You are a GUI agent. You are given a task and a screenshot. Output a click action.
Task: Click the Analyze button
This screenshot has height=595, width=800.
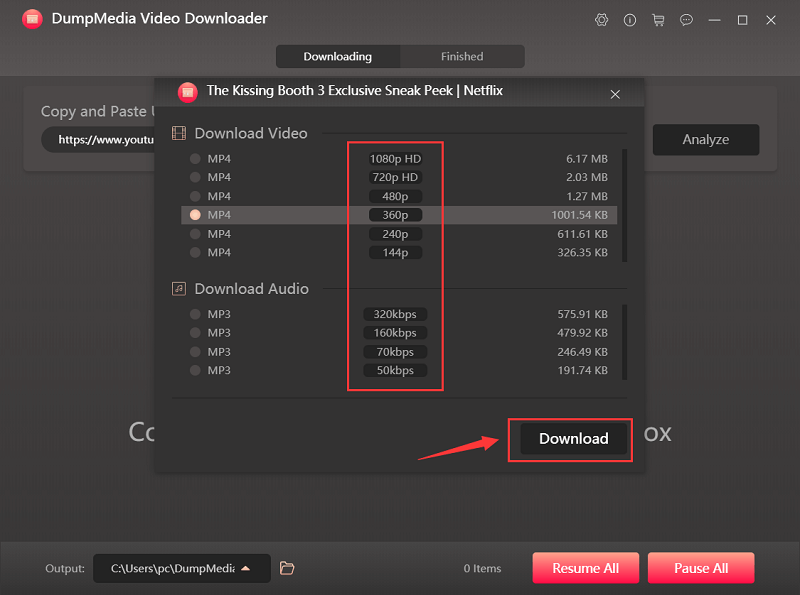[706, 139]
